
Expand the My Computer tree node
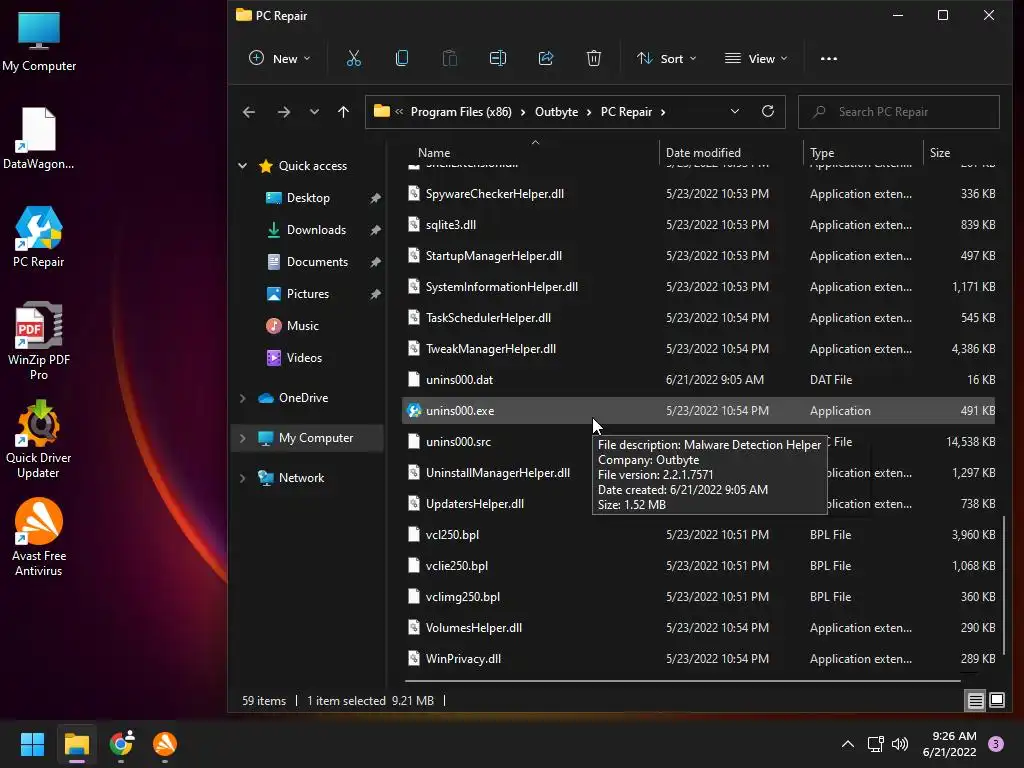(242, 438)
